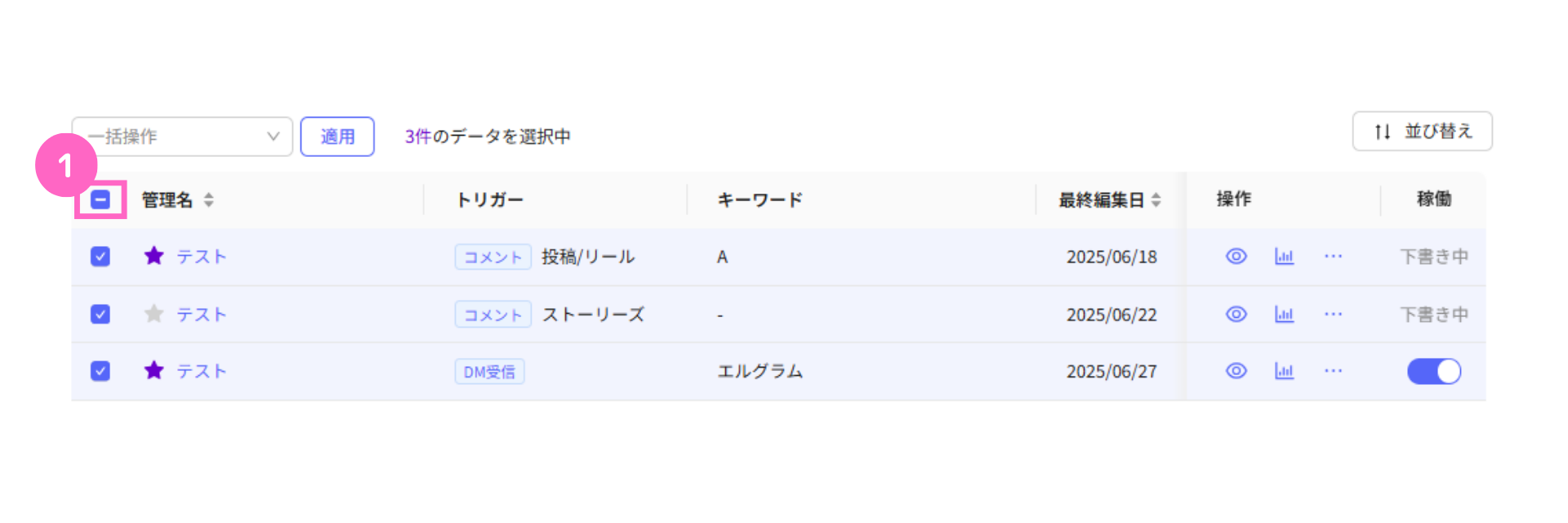Uncheck checkbox for 投稿/リール row

pos(100,257)
